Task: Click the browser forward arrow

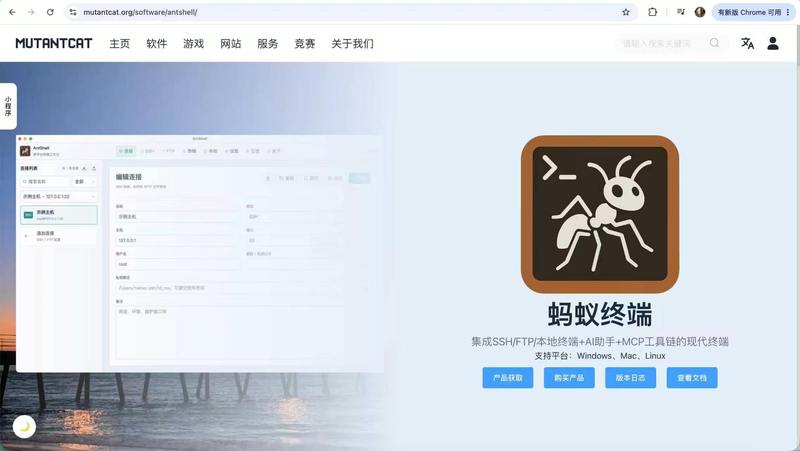Action: tap(31, 12)
